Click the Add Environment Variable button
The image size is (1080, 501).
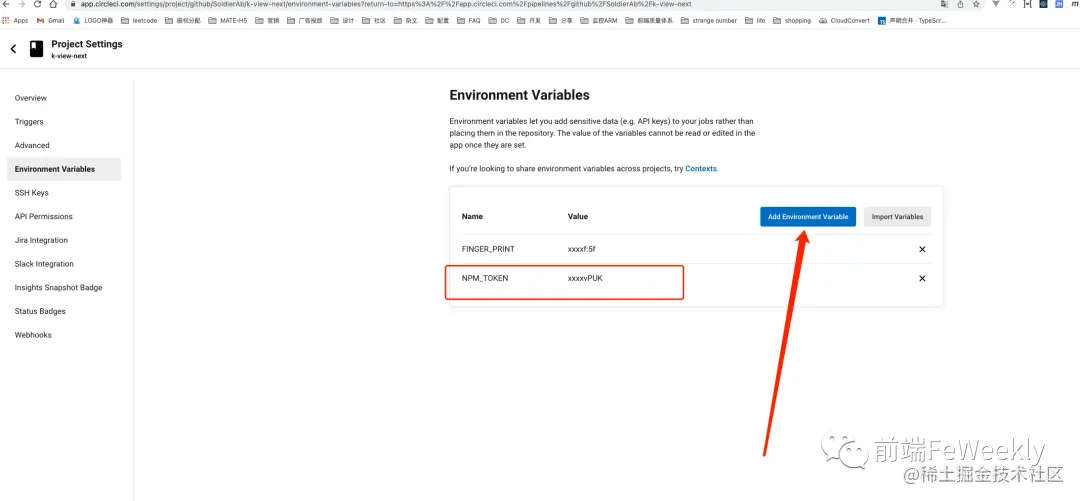808,216
